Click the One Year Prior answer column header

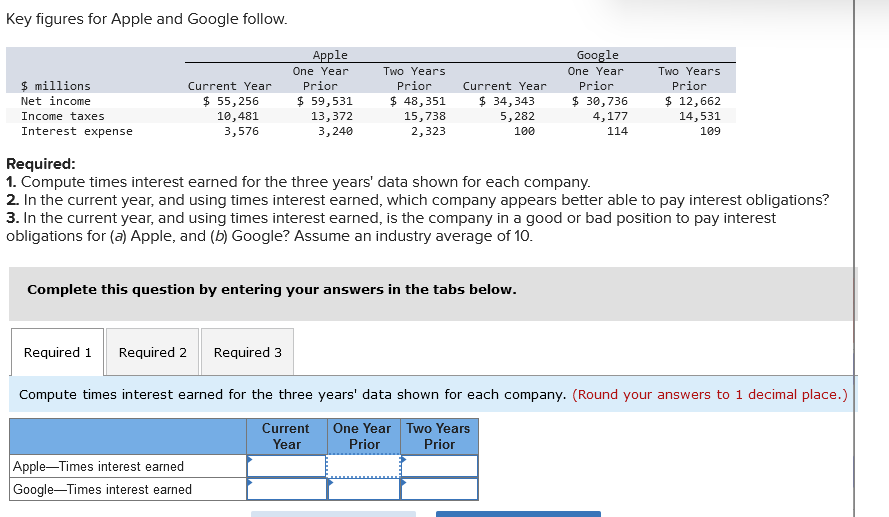[x=363, y=437]
